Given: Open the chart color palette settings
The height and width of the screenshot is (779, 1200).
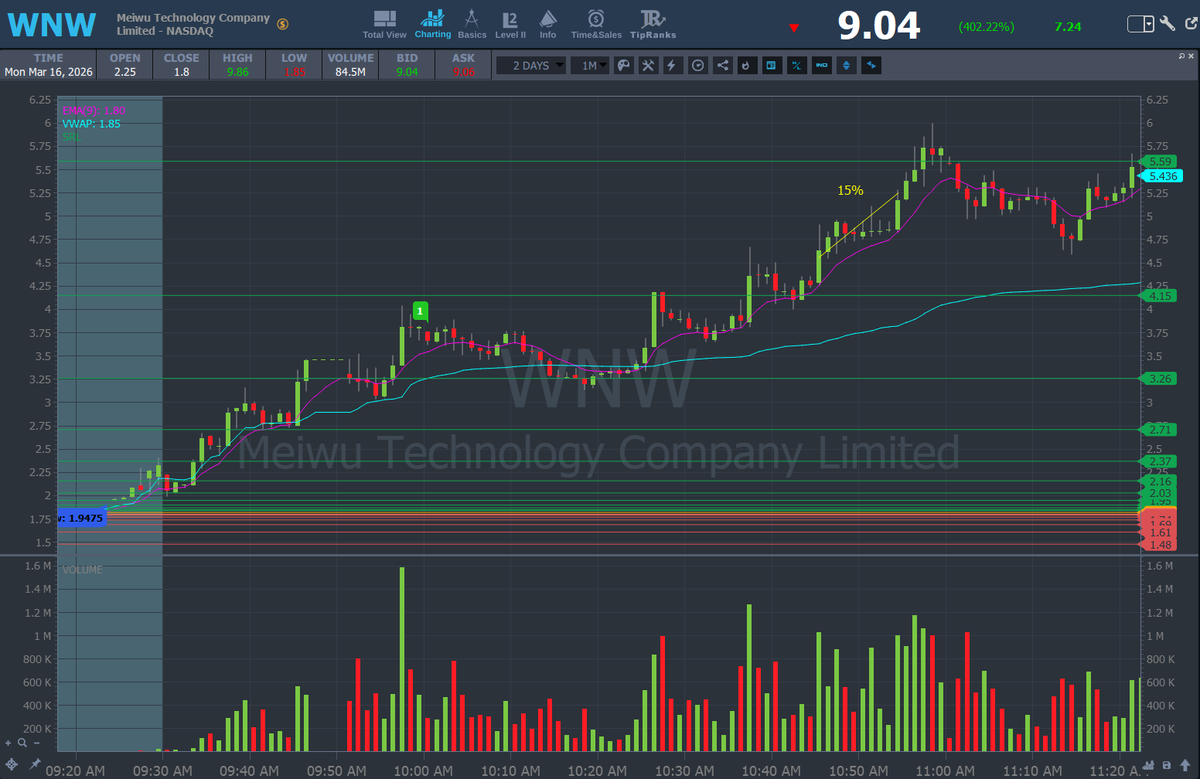Looking at the screenshot, I should point(623,65).
